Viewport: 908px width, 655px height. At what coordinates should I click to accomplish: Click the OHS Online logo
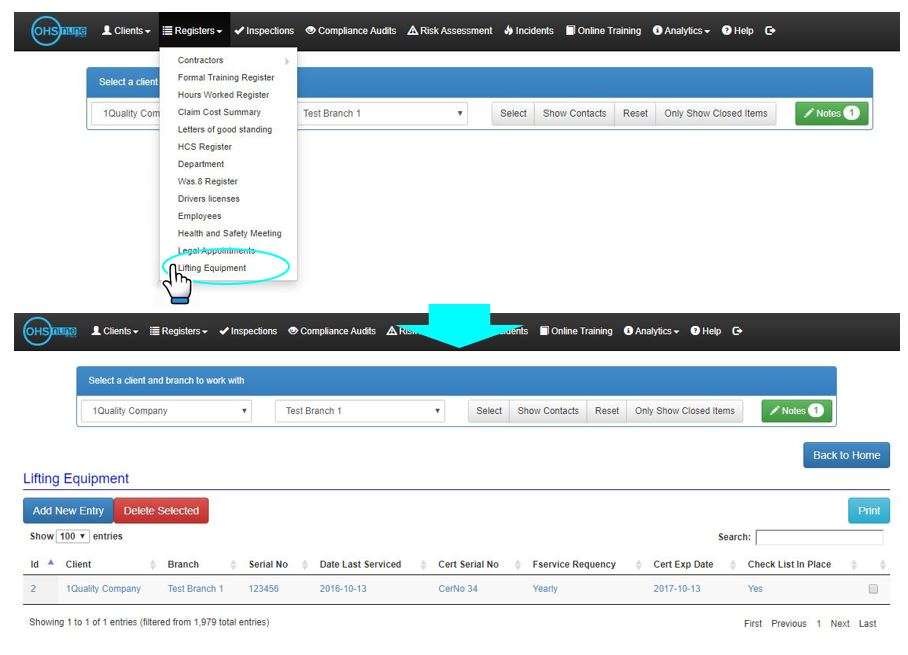coord(57,30)
